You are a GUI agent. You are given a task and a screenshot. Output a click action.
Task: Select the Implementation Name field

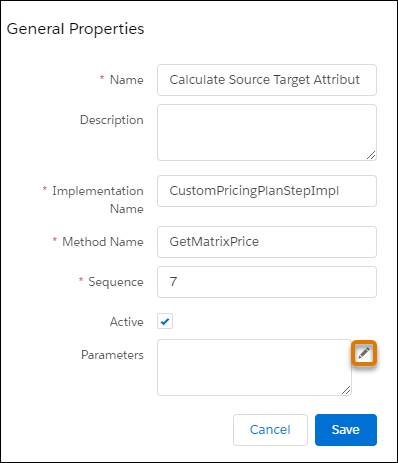click(x=267, y=191)
